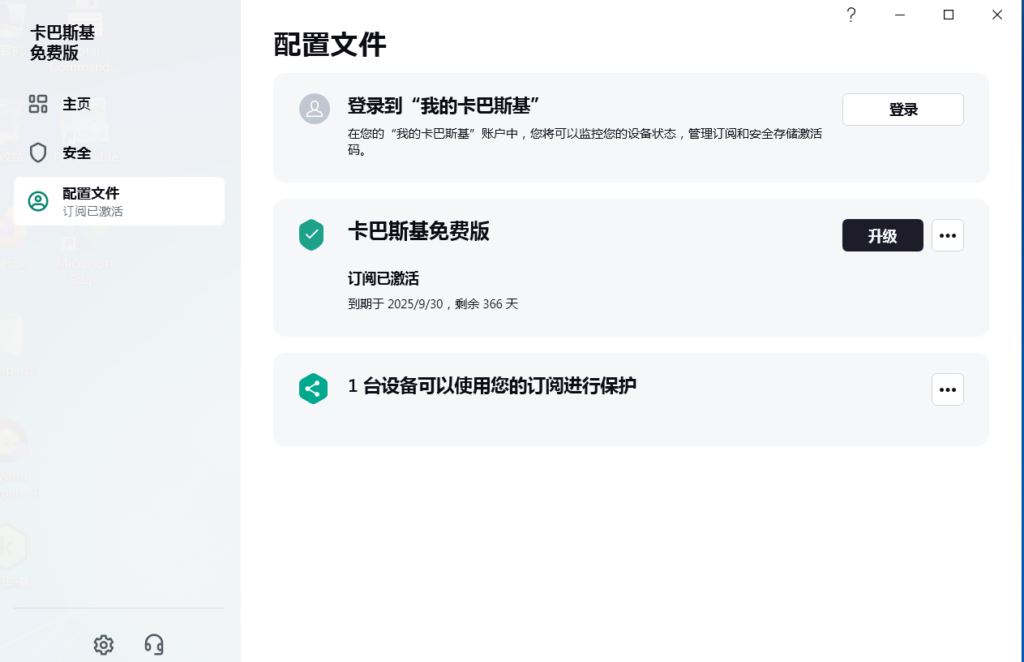The height and width of the screenshot is (662, 1024).
Task: Click the 卡巴斯基免费版 card title
Action: 419,231
